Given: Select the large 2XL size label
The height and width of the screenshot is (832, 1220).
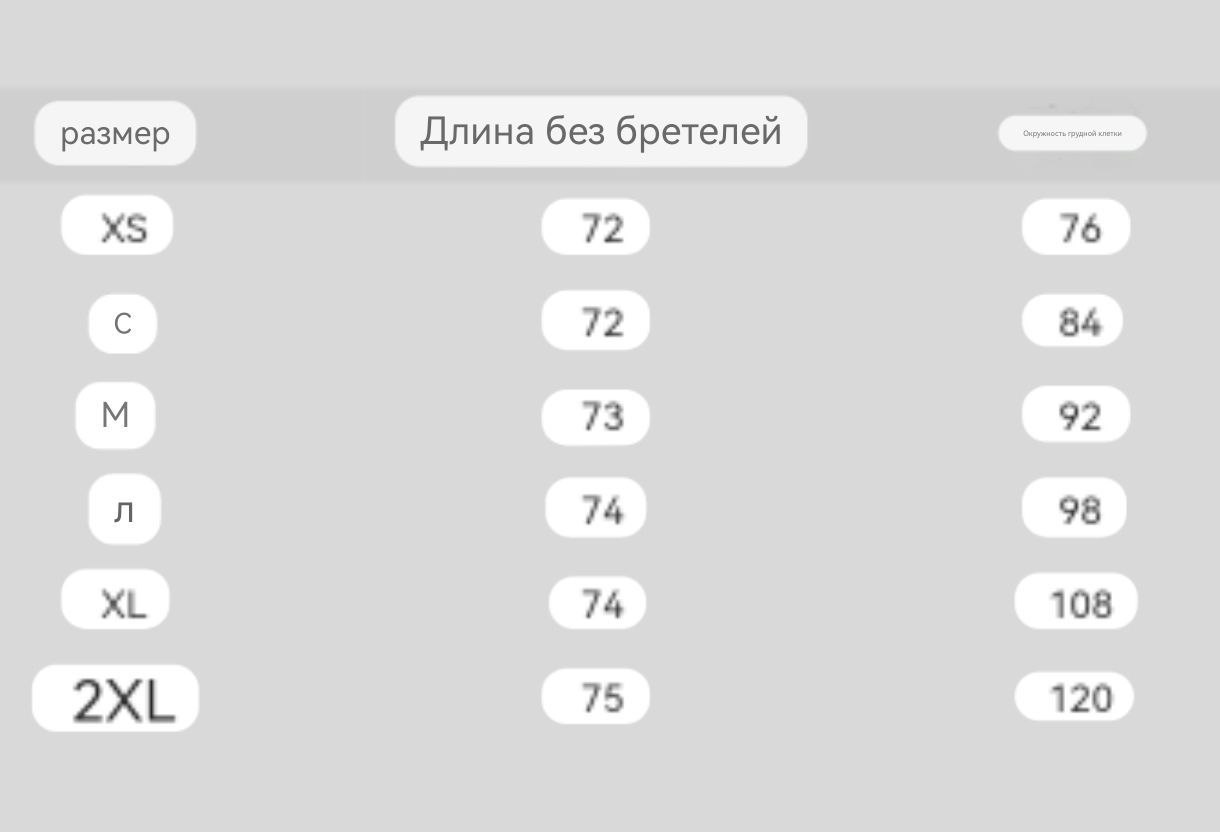Looking at the screenshot, I should [x=116, y=698].
